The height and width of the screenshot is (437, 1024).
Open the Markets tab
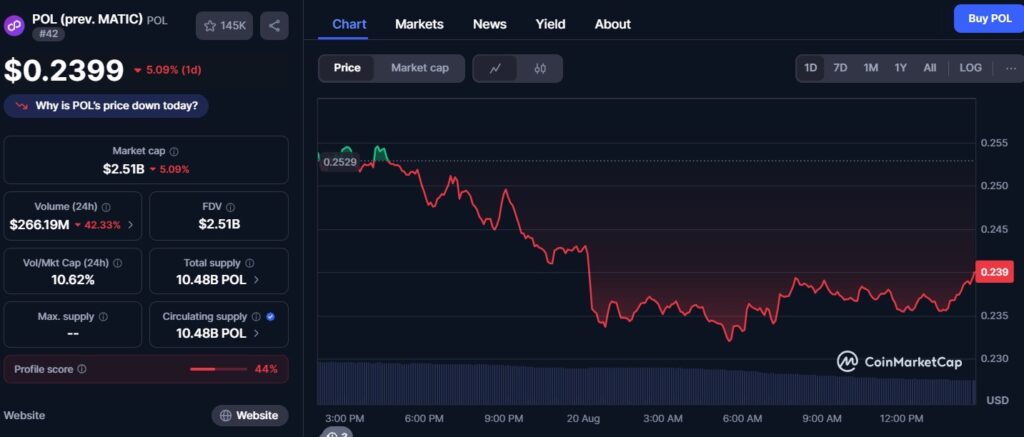click(419, 24)
